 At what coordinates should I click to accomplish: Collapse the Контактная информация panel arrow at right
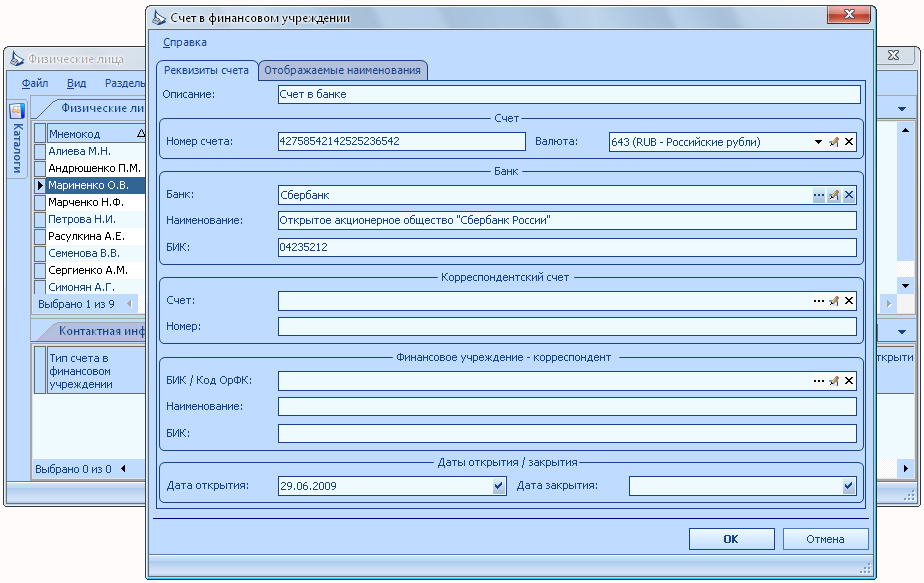pyautogui.click(x=902, y=332)
